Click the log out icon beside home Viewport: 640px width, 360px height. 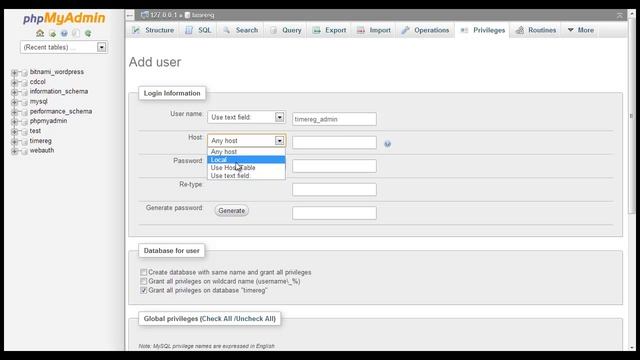coord(53,33)
